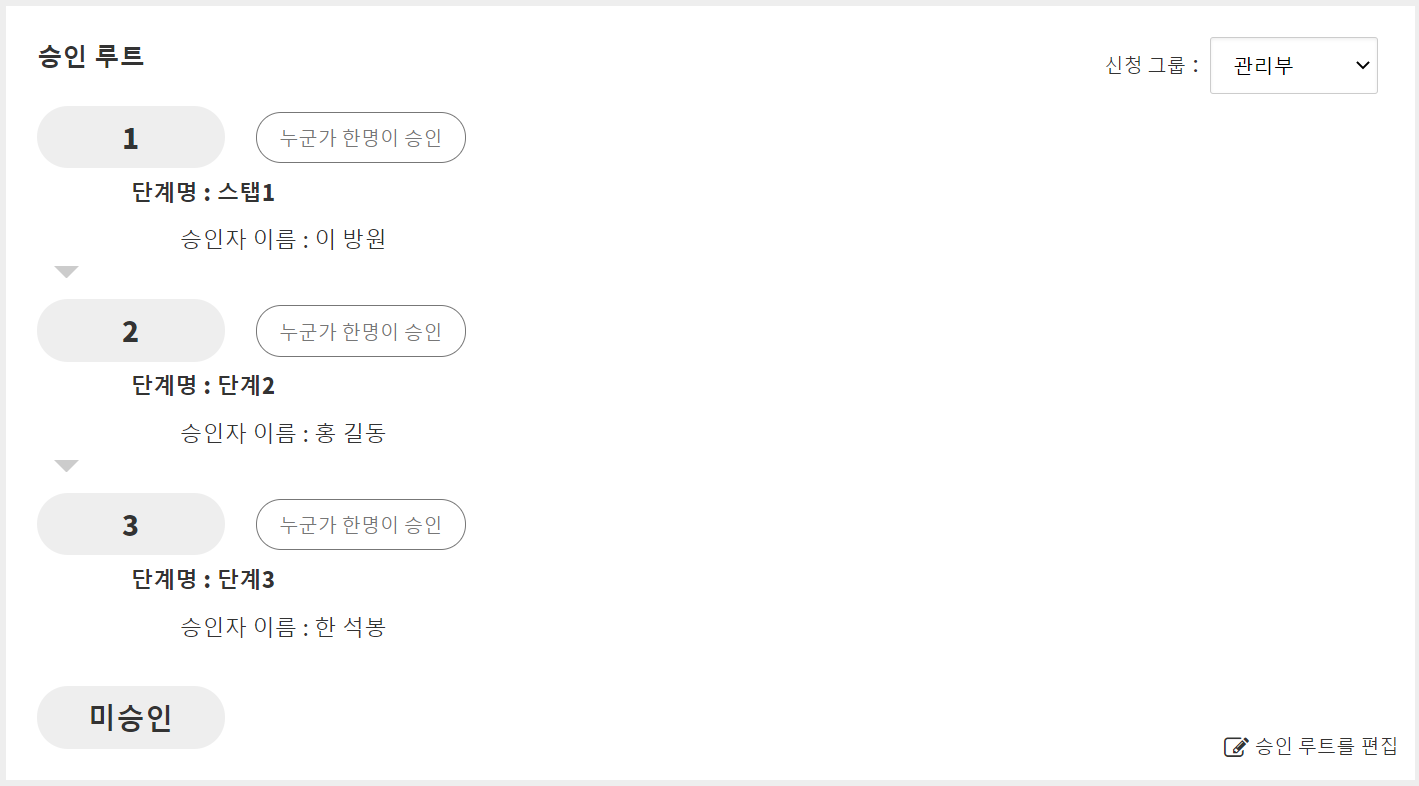Screen dimensions: 1419x786
Task: Open the 신청 그룹 dropdown showing 관리부
Action: 1293,66
